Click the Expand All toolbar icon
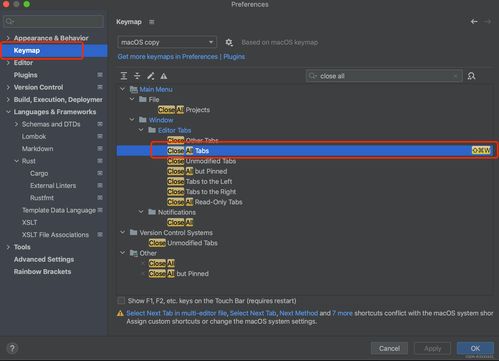The image size is (499, 361). pos(124,76)
